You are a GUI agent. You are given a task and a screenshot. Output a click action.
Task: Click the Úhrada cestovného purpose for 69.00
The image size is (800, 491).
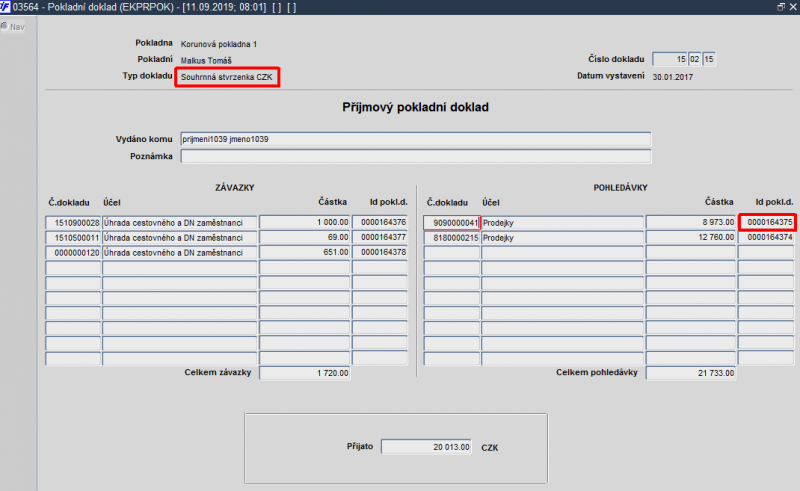[180, 238]
